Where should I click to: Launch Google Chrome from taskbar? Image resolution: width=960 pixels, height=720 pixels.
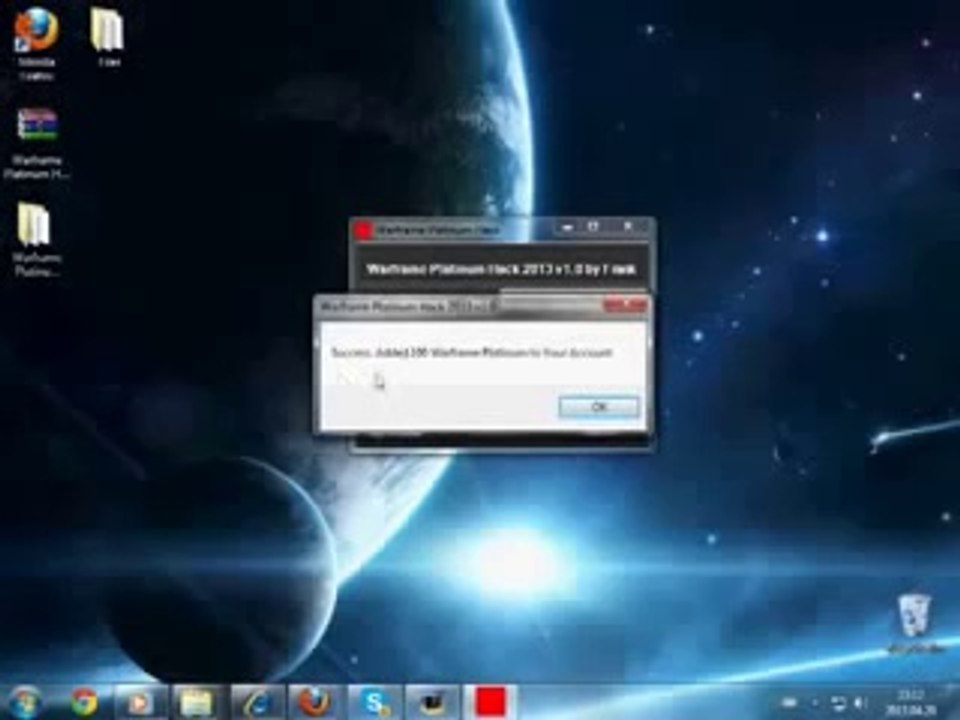(84, 702)
